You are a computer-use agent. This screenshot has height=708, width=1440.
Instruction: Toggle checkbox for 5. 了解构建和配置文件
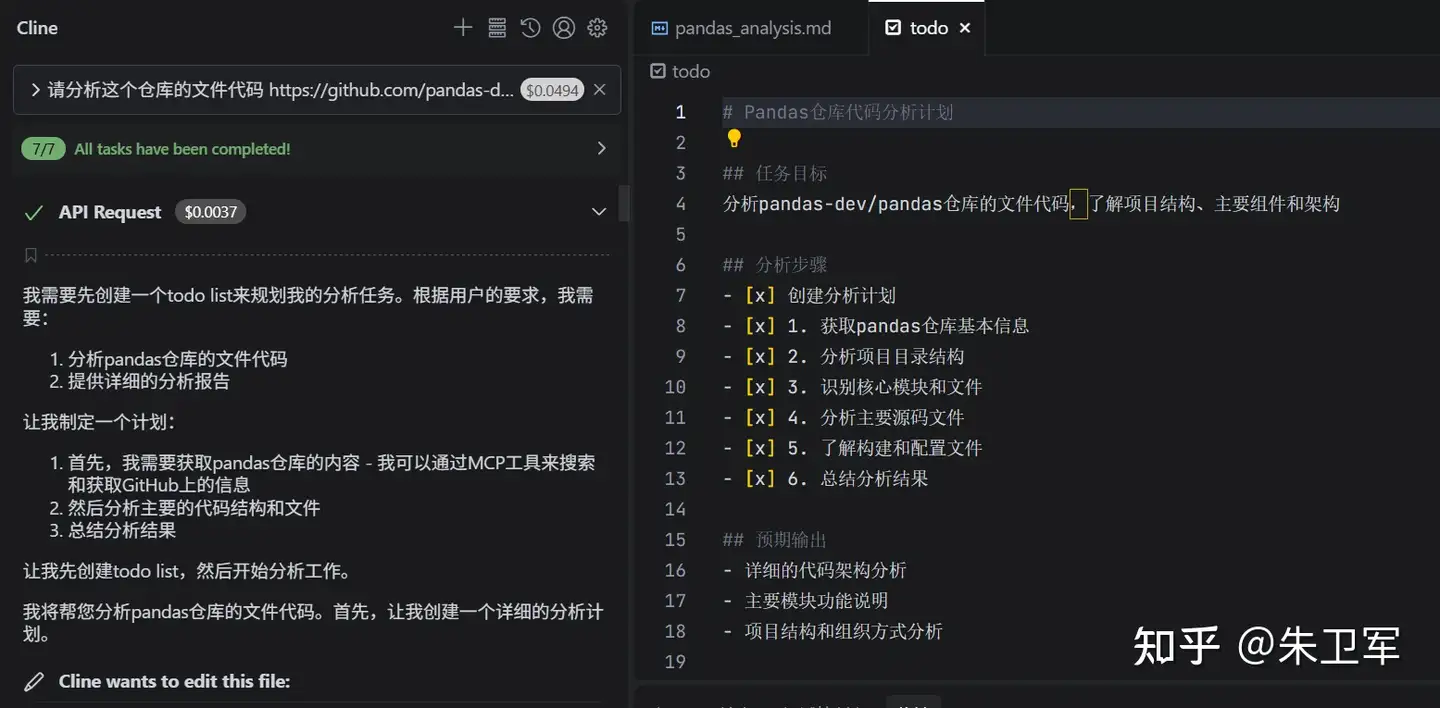pyautogui.click(x=760, y=448)
